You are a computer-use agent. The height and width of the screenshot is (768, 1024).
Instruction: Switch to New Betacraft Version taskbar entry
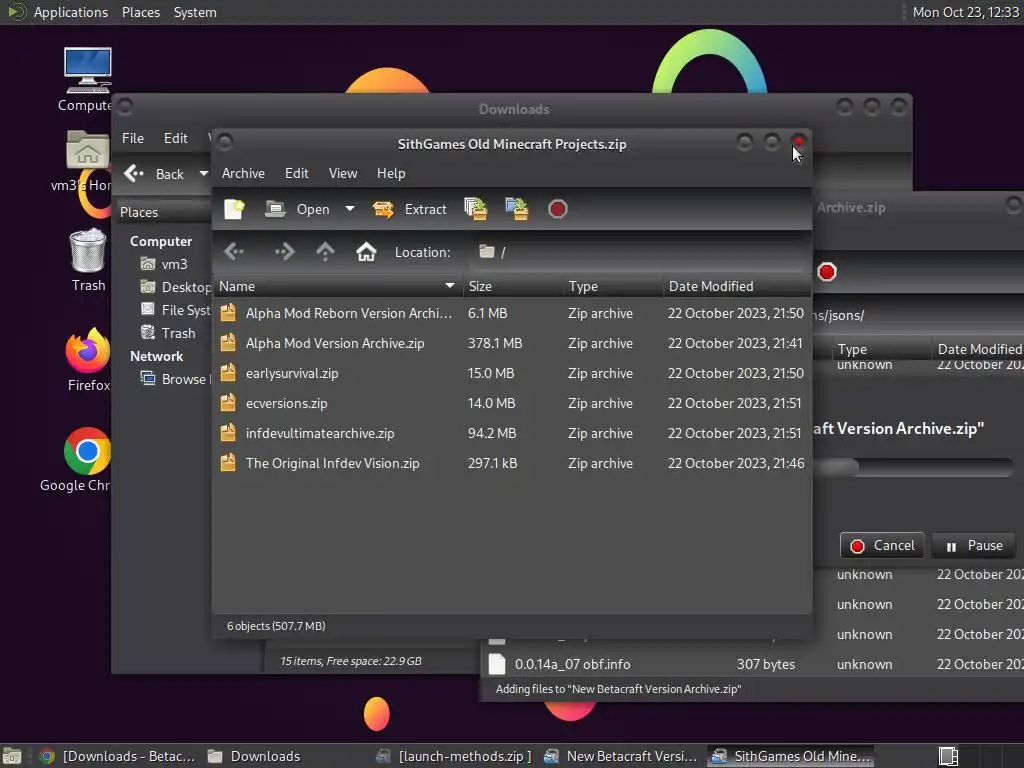[x=620, y=756]
